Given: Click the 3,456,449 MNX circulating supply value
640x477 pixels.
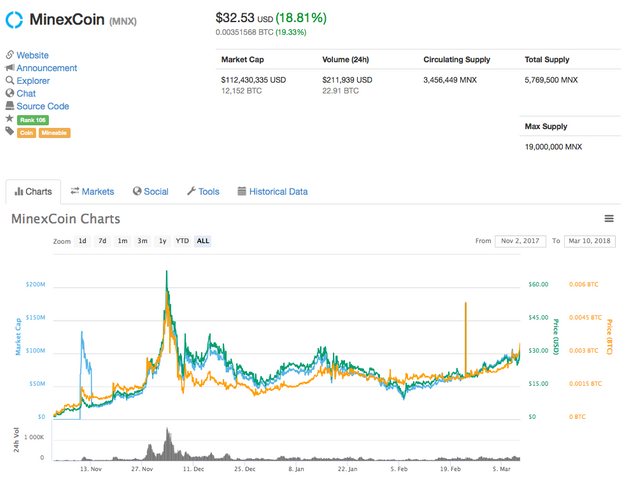Looking at the screenshot, I should click(450, 80).
